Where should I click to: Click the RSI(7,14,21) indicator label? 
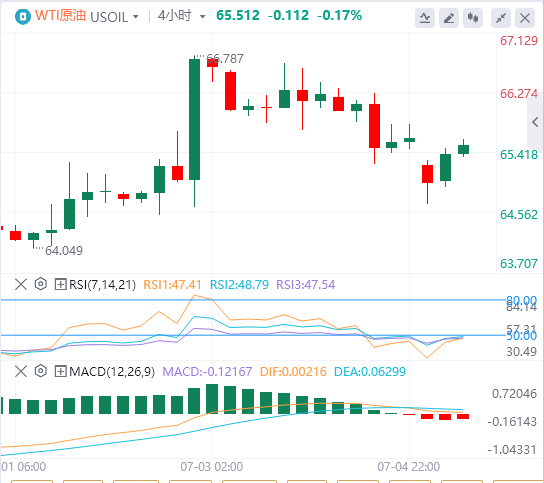[x=102, y=285]
